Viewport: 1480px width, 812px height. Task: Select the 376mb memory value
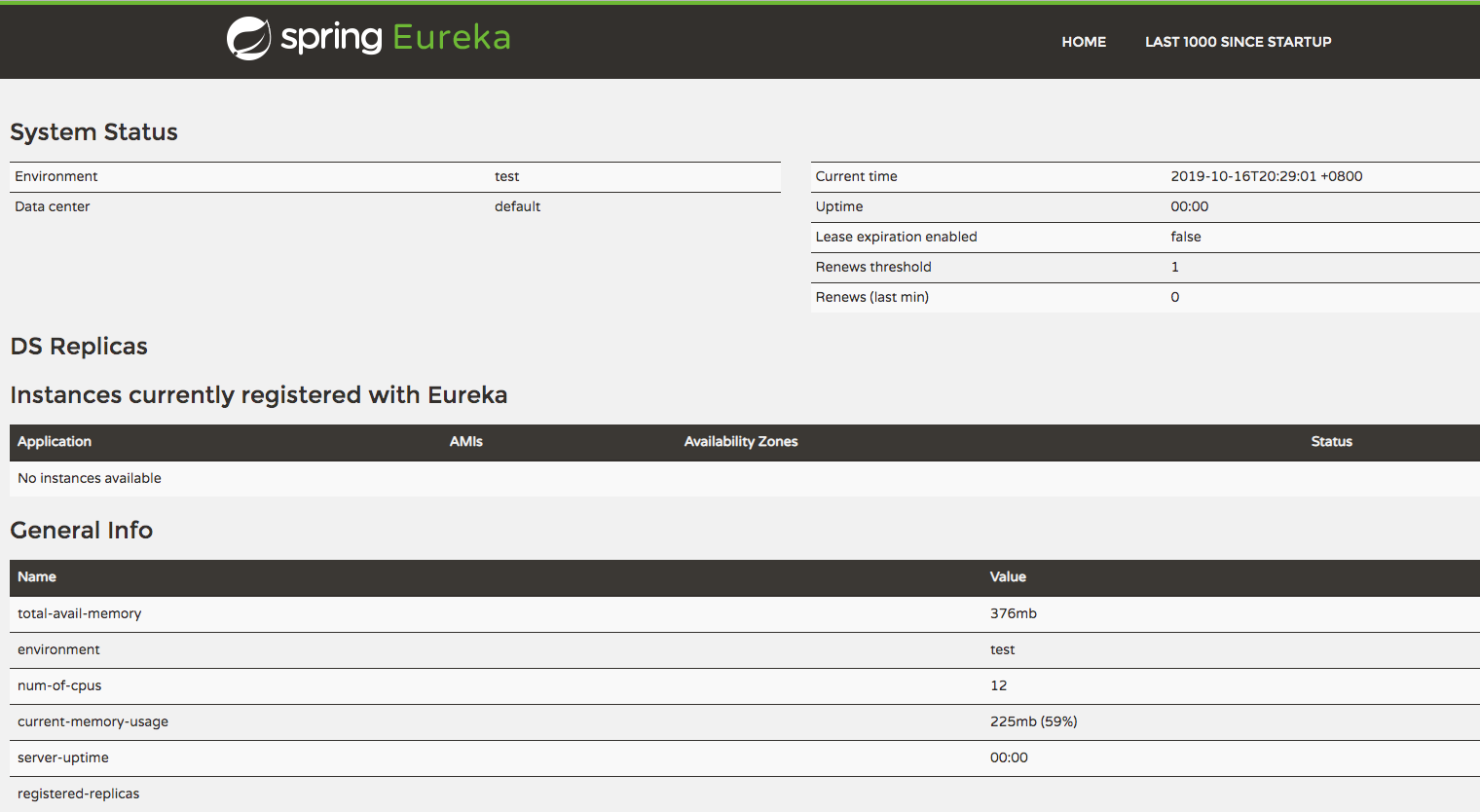pyautogui.click(x=1013, y=613)
